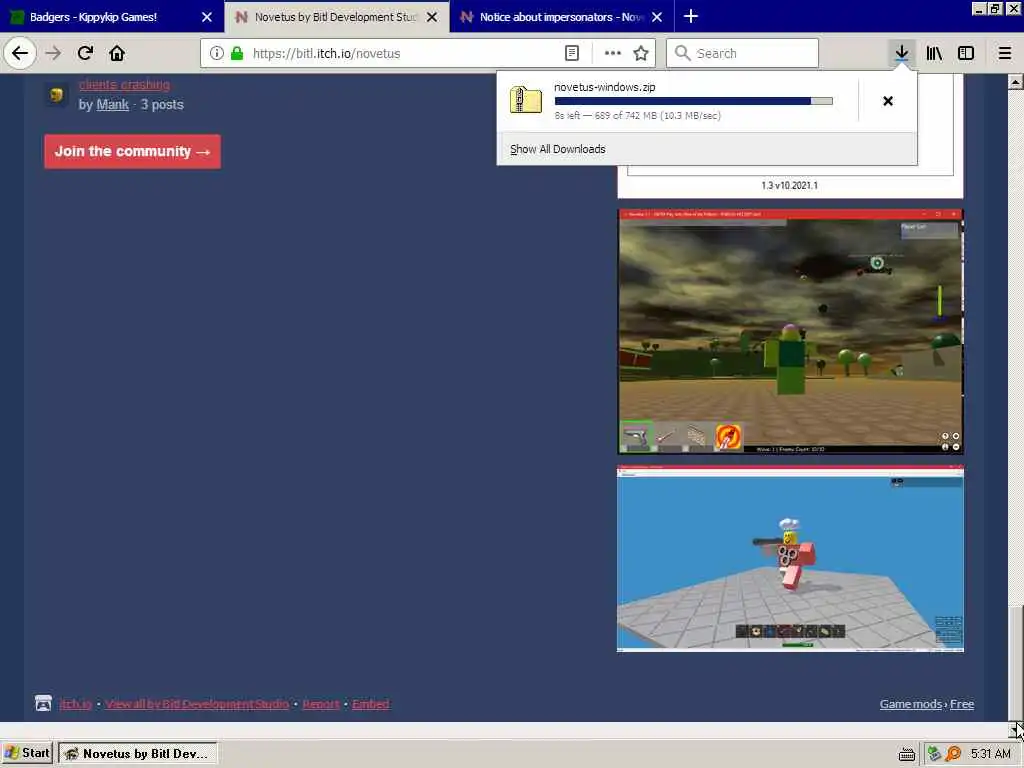Click the Embed link
The height and width of the screenshot is (768, 1024).
pyautogui.click(x=370, y=704)
